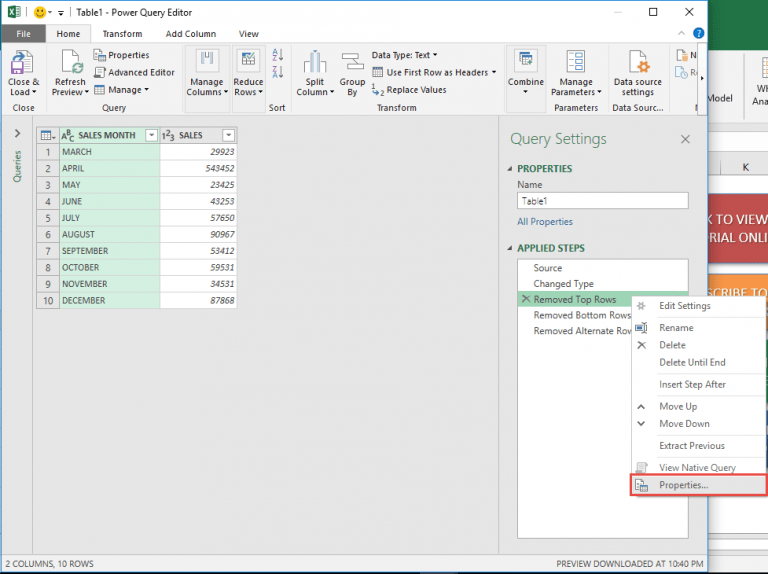This screenshot has height=574, width=768.
Task: Expand the Queries side pane
Action: pyautogui.click(x=18, y=133)
